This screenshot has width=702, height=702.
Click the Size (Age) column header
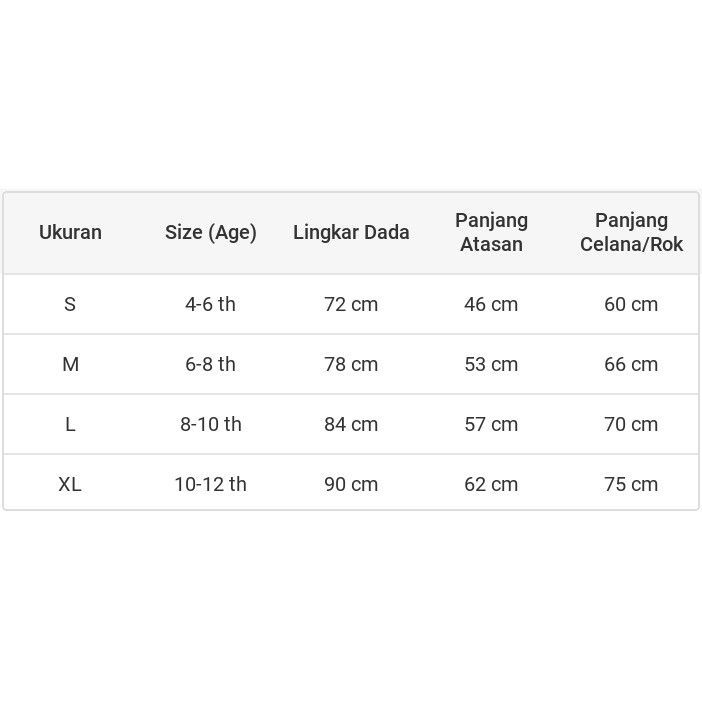[x=211, y=232]
